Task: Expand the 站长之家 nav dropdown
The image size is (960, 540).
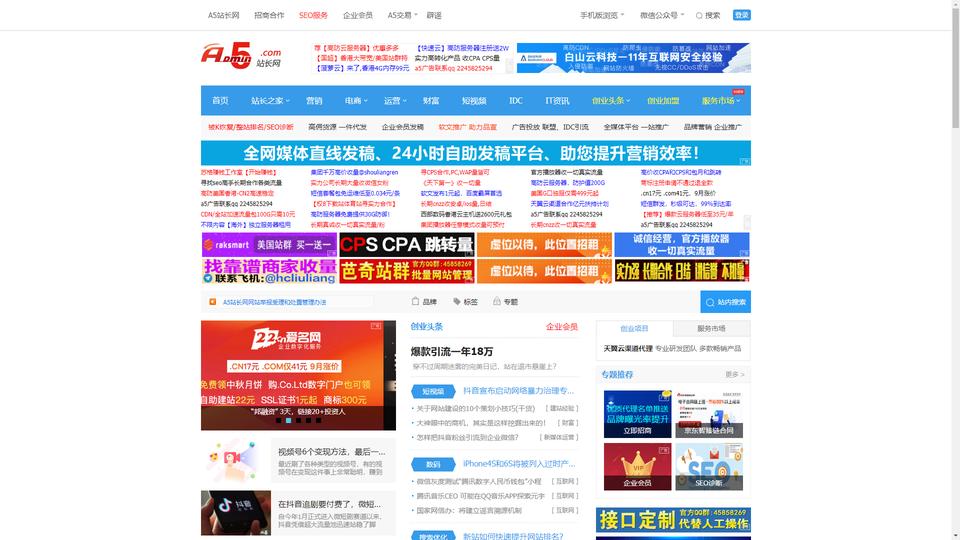Action: tap(270, 100)
